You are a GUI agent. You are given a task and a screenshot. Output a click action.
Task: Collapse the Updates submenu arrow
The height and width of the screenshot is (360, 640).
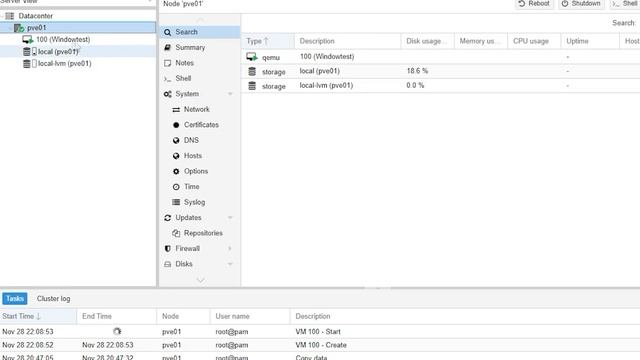tap(230, 218)
